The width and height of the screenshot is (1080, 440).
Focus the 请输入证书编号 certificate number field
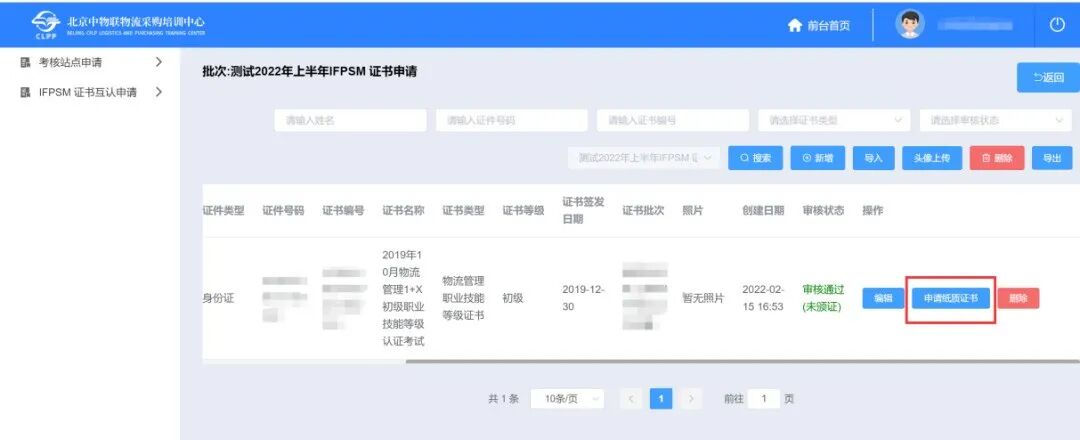click(x=673, y=120)
